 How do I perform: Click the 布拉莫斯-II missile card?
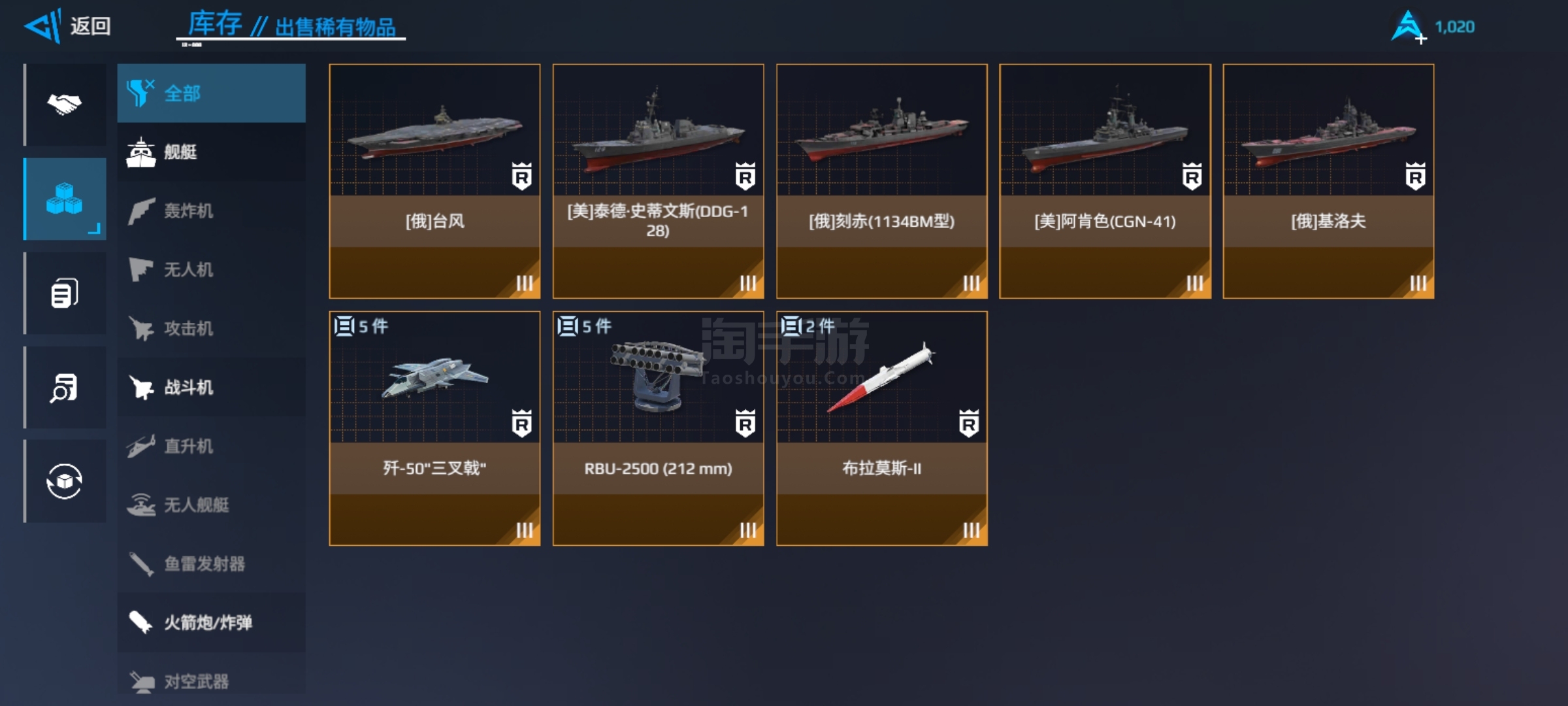coord(881,428)
